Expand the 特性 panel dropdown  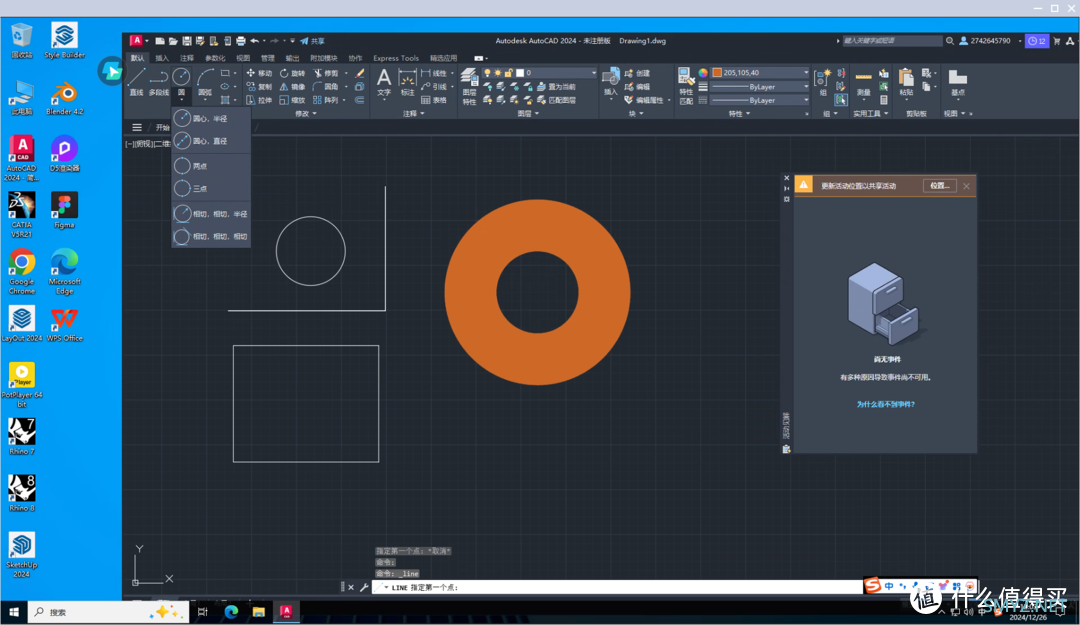[x=739, y=114]
